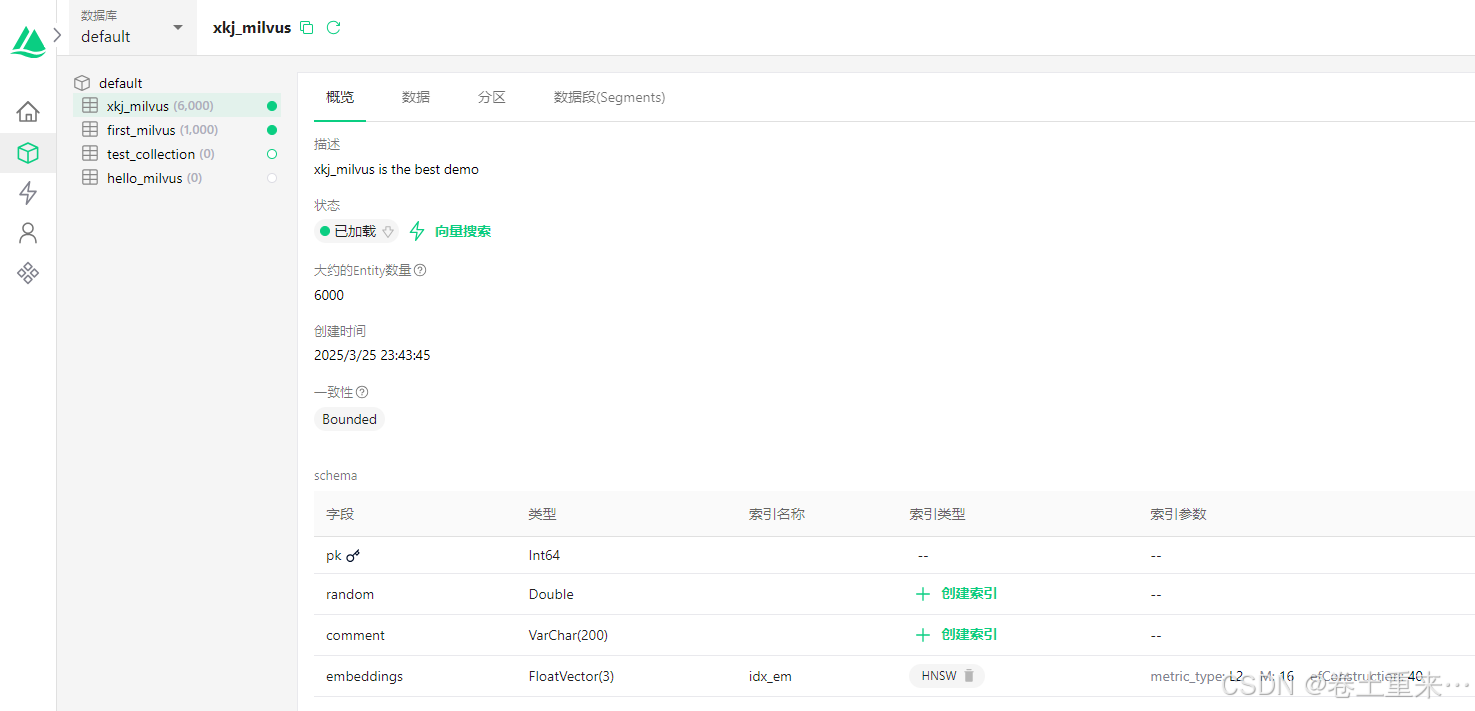This screenshot has height=711, width=1475.
Task: Click the cube icon beside default database
Action: tap(82, 83)
